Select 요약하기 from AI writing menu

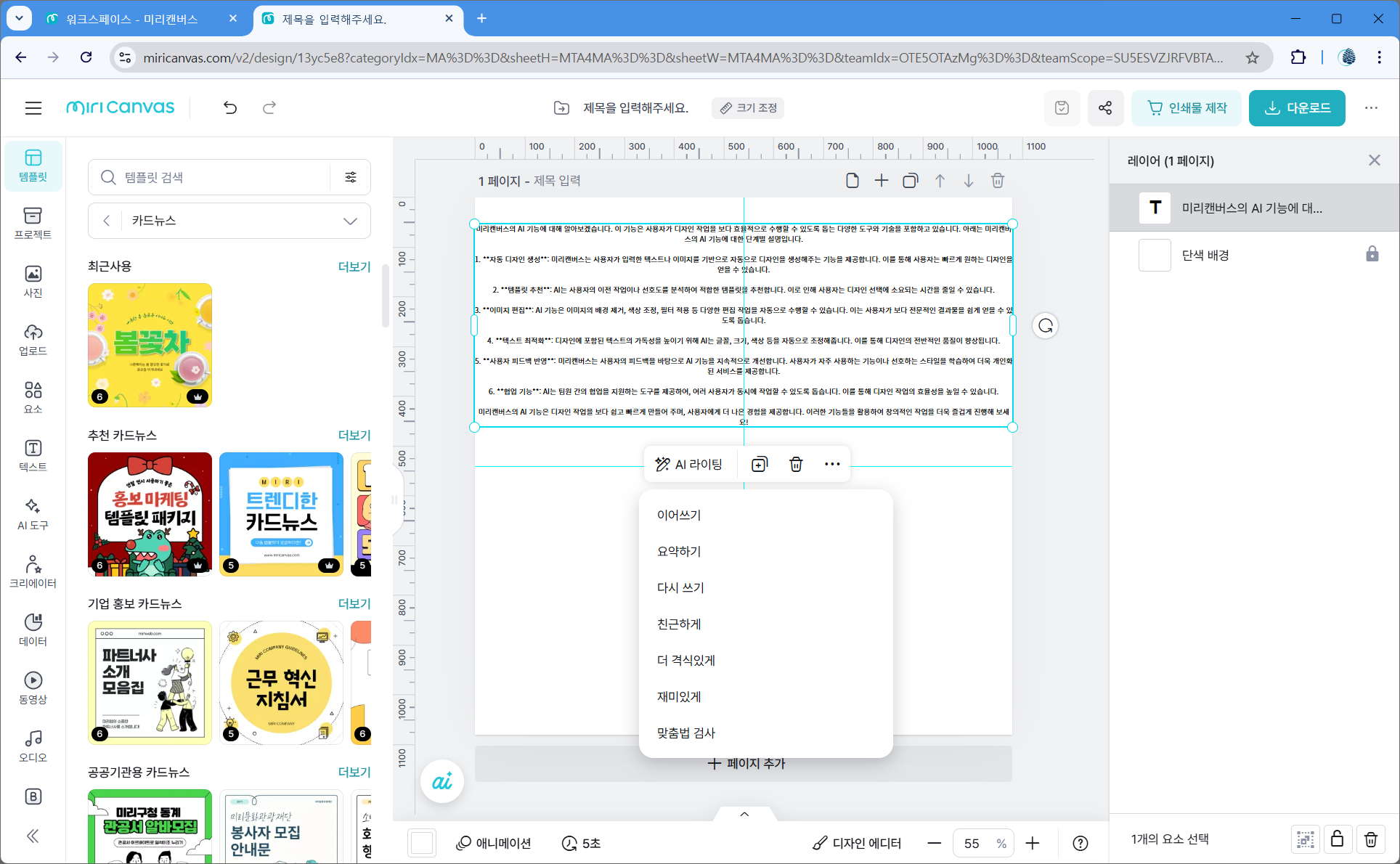pyautogui.click(x=679, y=551)
